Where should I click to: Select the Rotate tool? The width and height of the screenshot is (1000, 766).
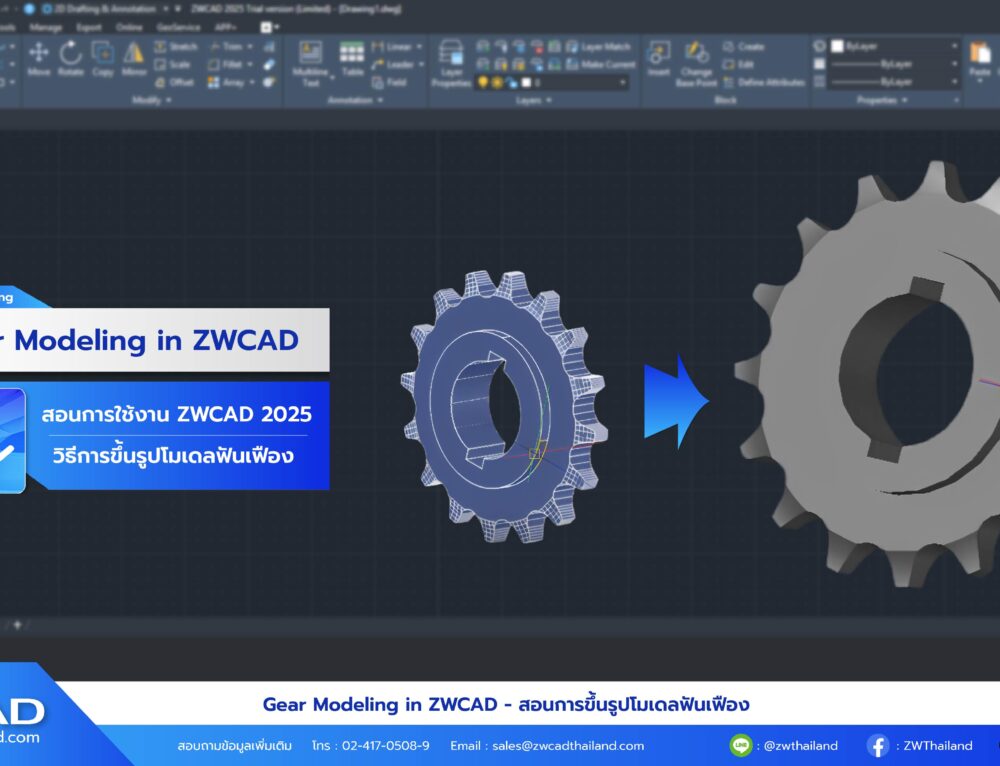(70, 55)
